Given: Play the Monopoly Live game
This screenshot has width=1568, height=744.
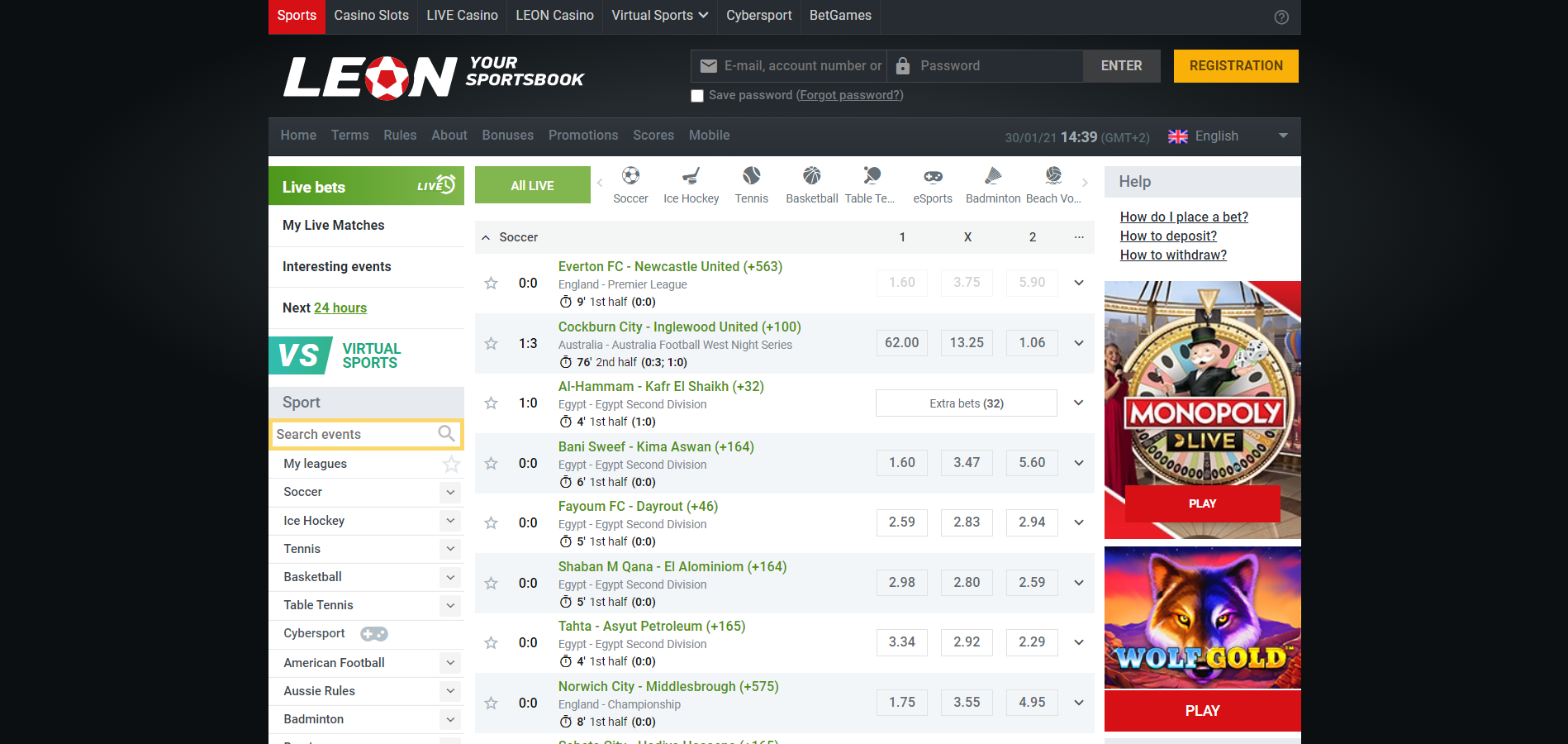Looking at the screenshot, I should coord(1202,503).
